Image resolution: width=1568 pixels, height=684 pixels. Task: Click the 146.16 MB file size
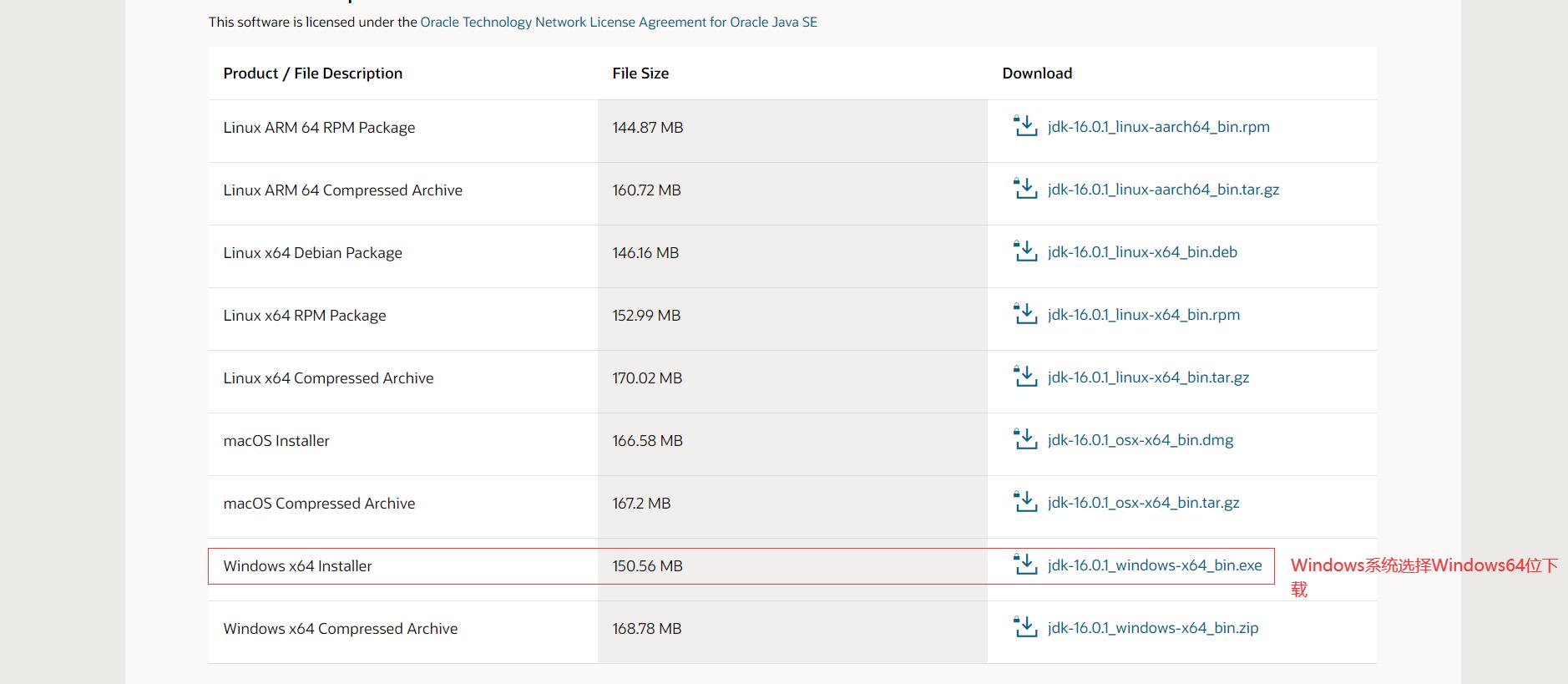tap(645, 253)
